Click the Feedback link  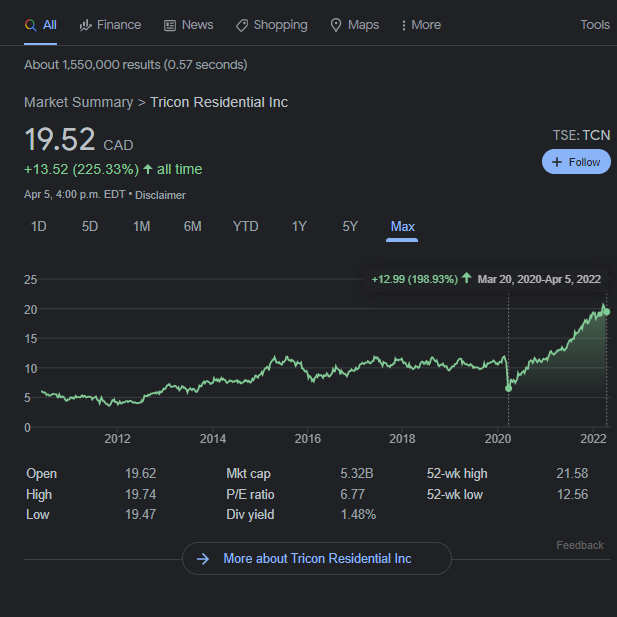(x=580, y=545)
